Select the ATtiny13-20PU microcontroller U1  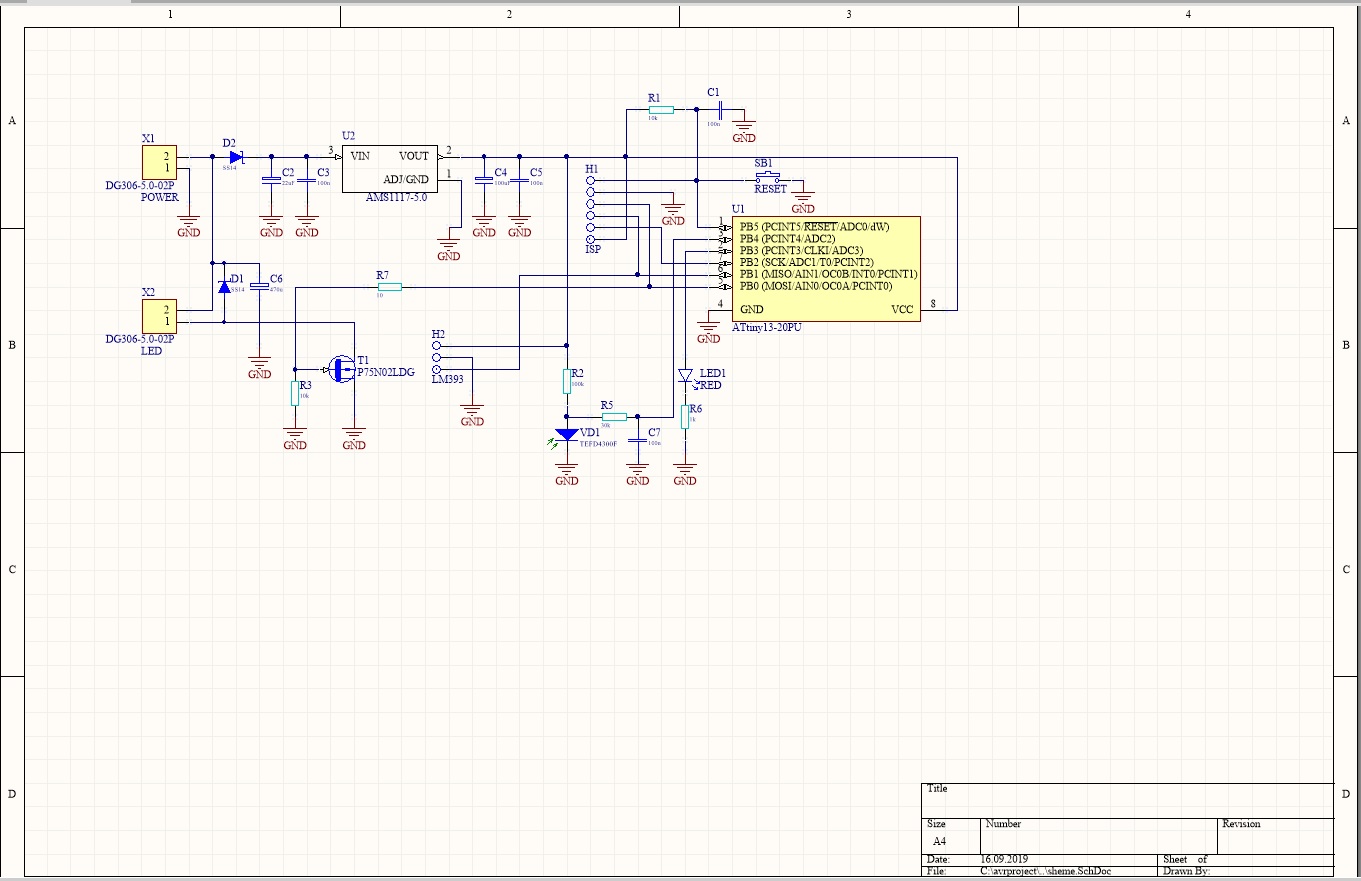click(x=827, y=269)
